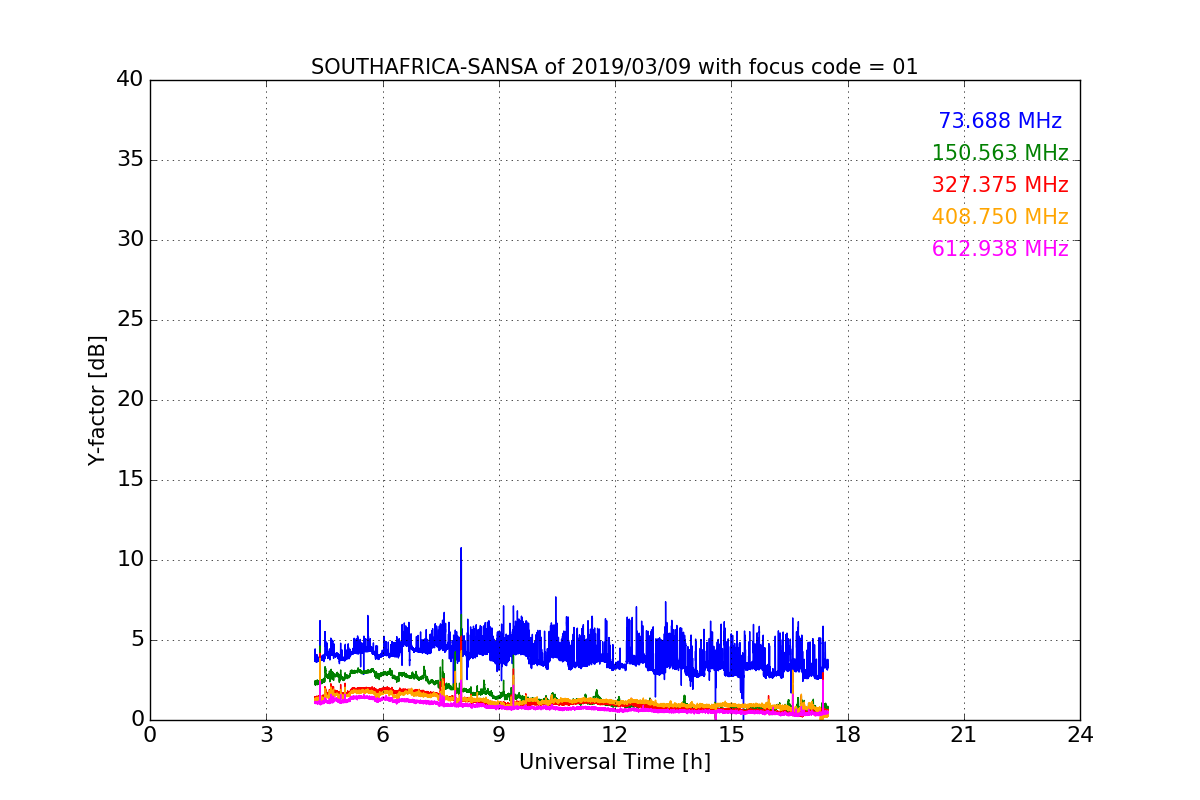Click the Y-factor [dB] axis label
This screenshot has height=800, width=1200.
click(97, 400)
